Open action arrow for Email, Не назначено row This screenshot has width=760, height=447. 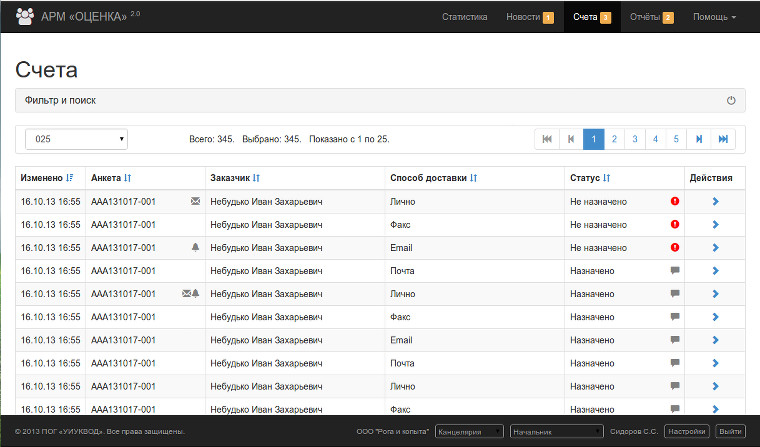point(715,247)
